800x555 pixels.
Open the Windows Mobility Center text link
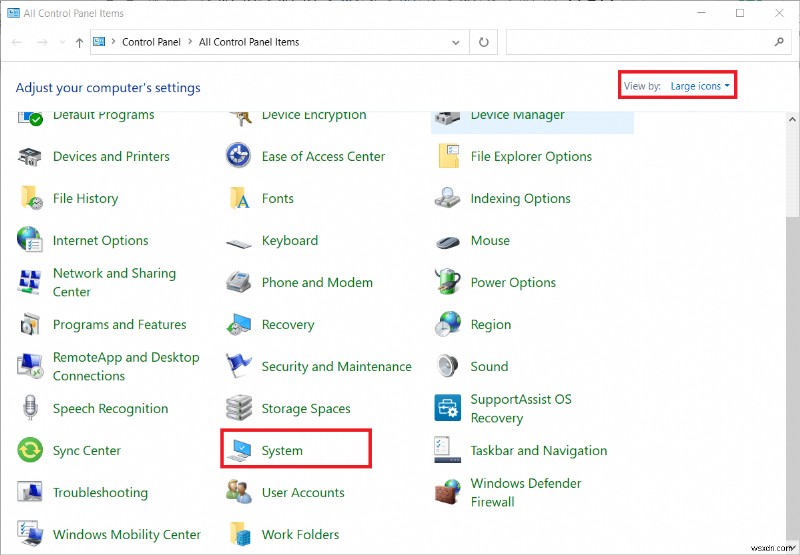coord(127,535)
